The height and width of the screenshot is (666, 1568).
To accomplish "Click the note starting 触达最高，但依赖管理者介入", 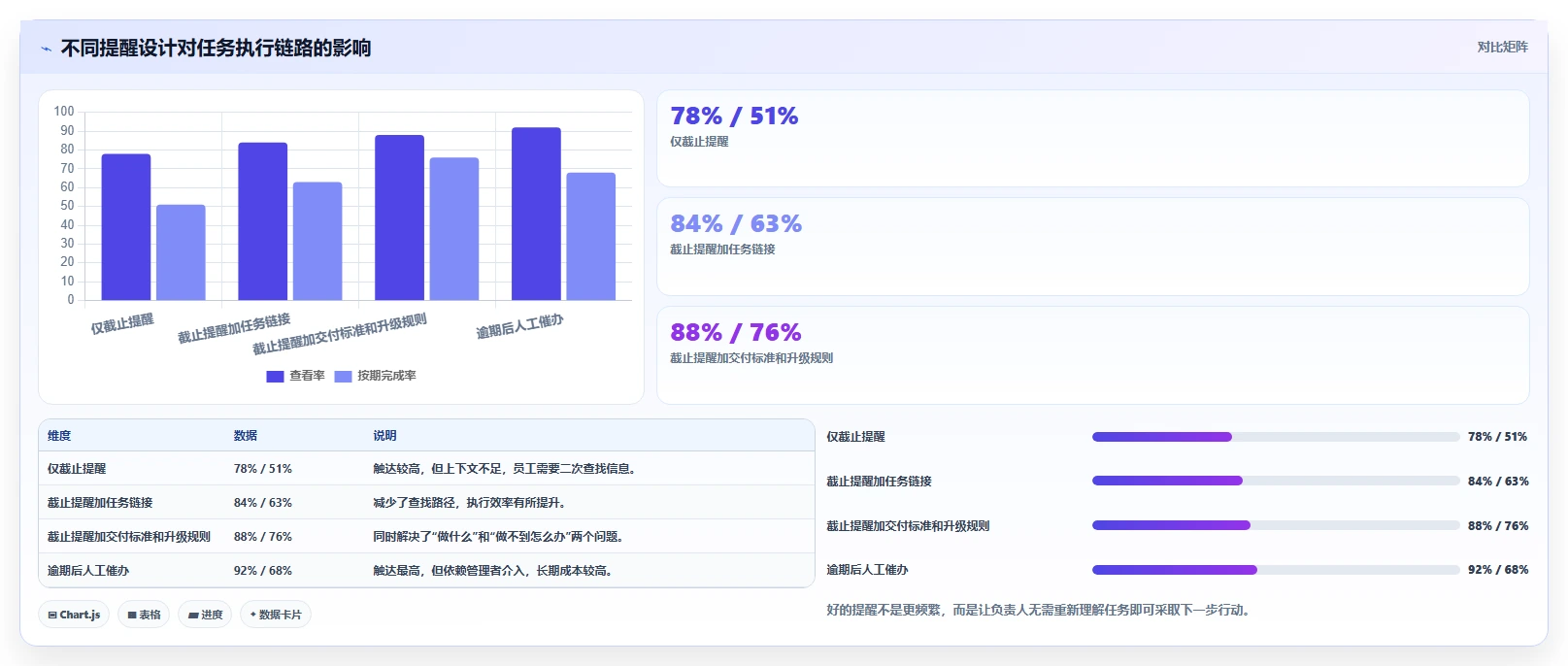I will click(494, 571).
